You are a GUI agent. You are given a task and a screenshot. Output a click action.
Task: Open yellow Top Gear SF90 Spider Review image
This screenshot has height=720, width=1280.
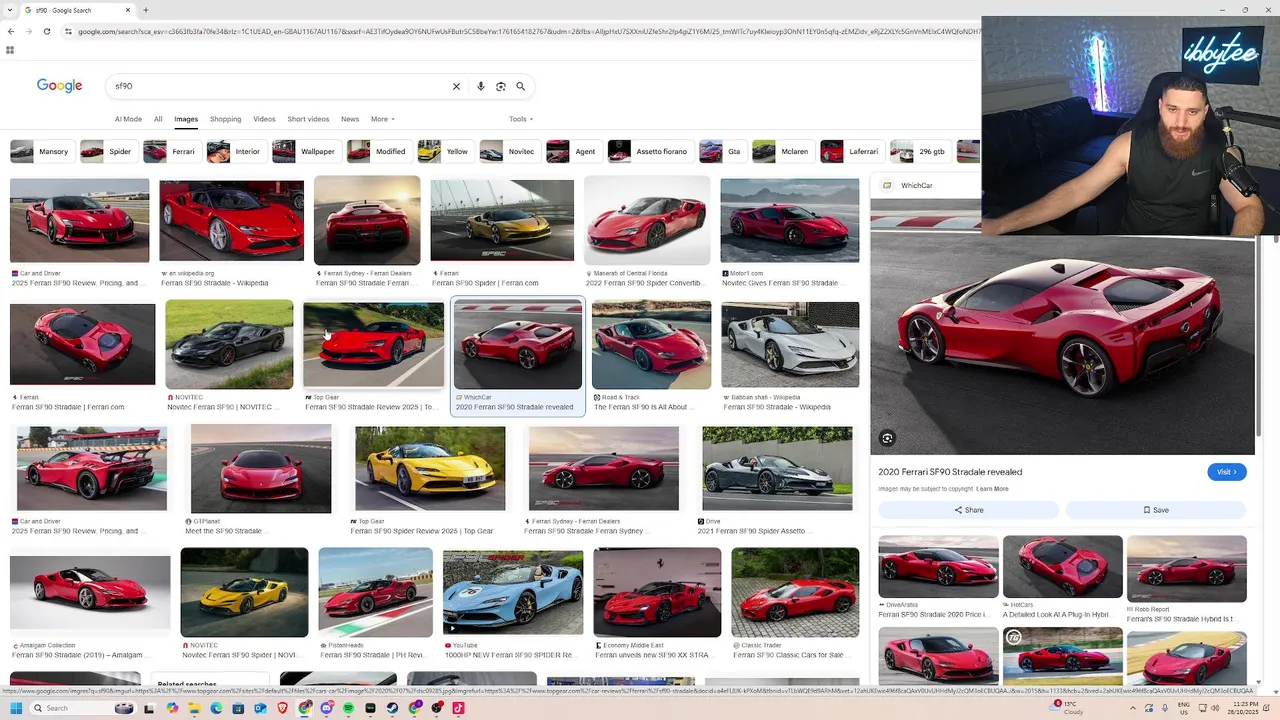430,469
